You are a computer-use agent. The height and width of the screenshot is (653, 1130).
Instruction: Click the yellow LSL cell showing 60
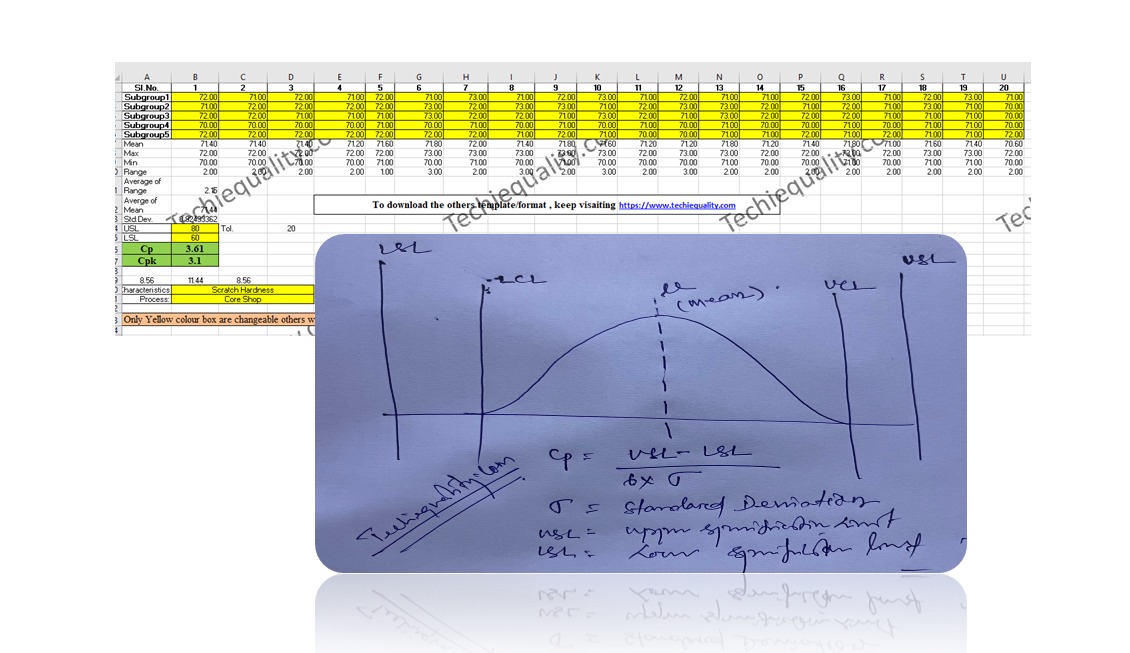pos(193,237)
